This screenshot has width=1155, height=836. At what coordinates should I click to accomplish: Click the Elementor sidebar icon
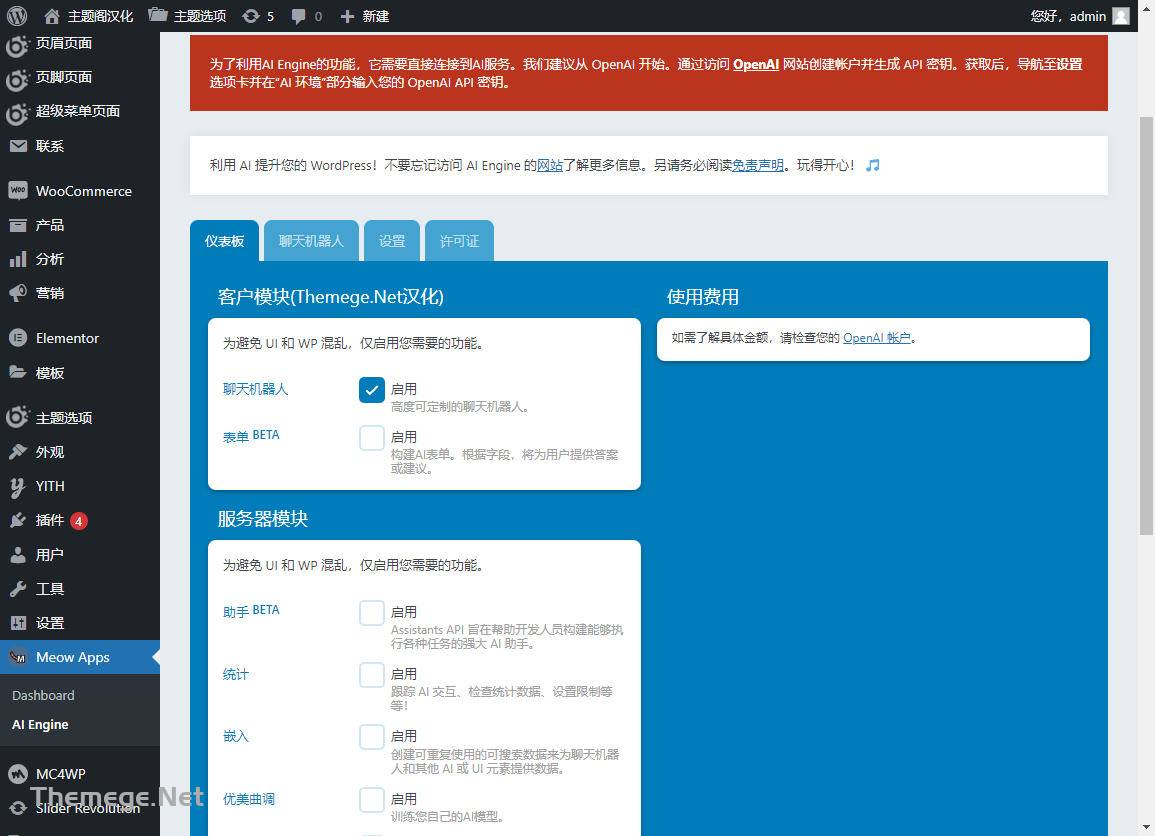(x=18, y=338)
